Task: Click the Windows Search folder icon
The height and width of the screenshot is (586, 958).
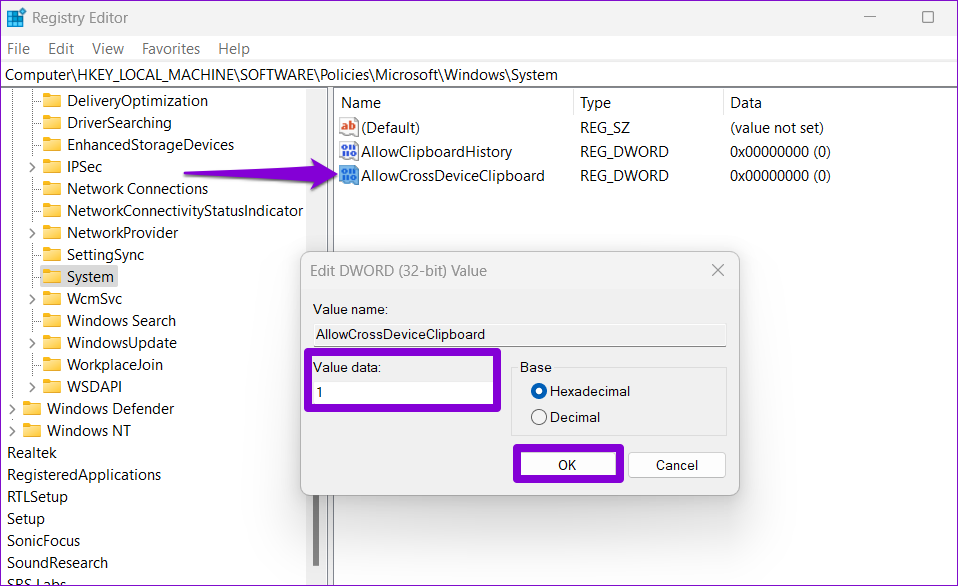Action: pos(51,320)
